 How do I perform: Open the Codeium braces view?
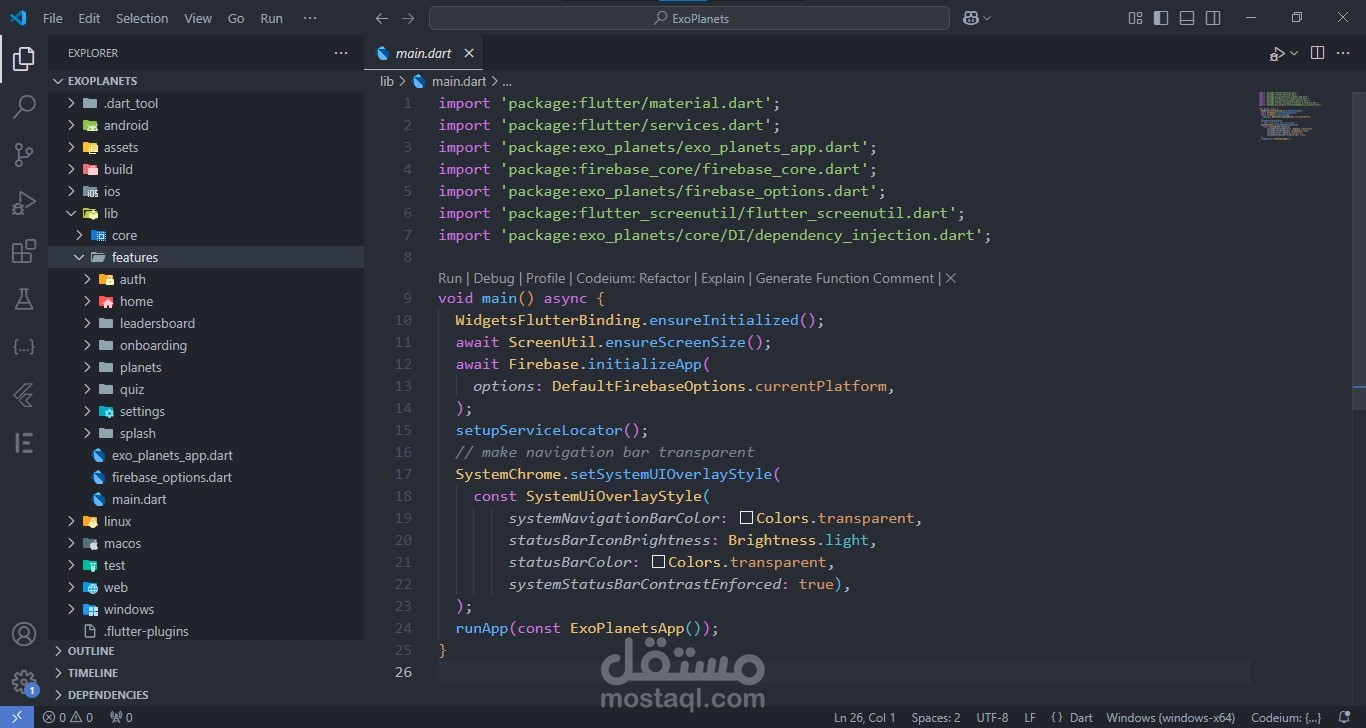24,347
